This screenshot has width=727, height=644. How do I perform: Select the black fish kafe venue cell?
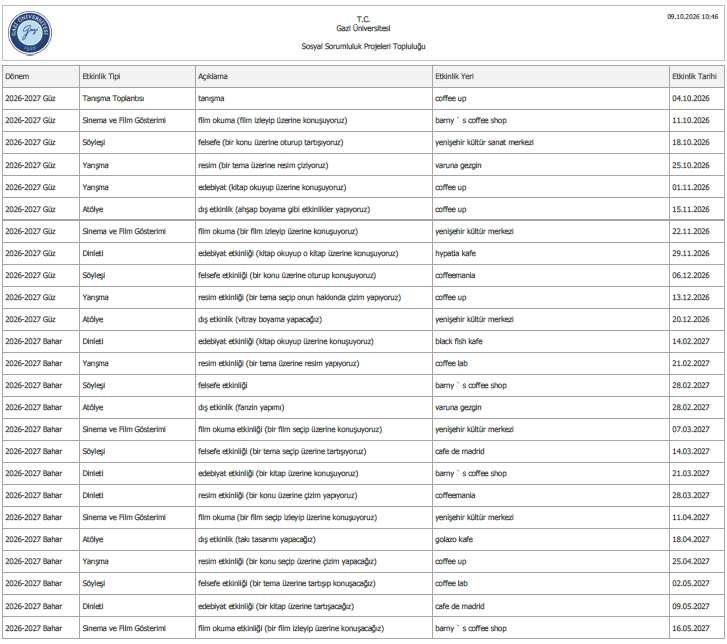click(x=551, y=341)
